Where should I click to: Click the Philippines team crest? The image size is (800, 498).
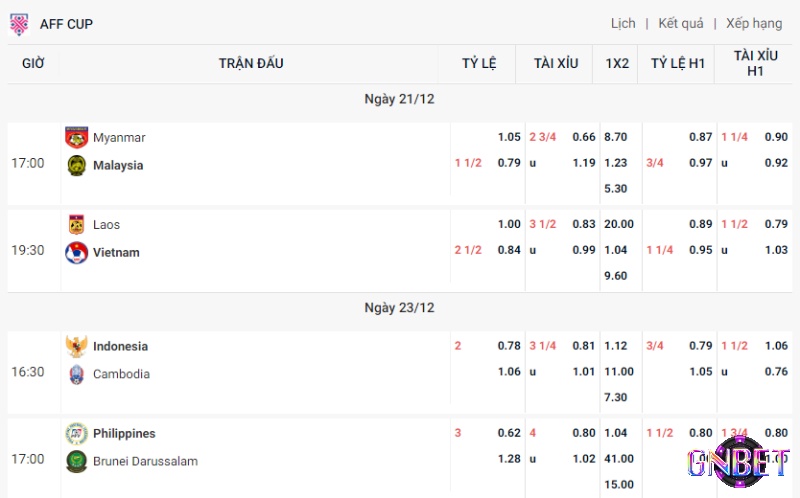pyautogui.click(x=77, y=434)
